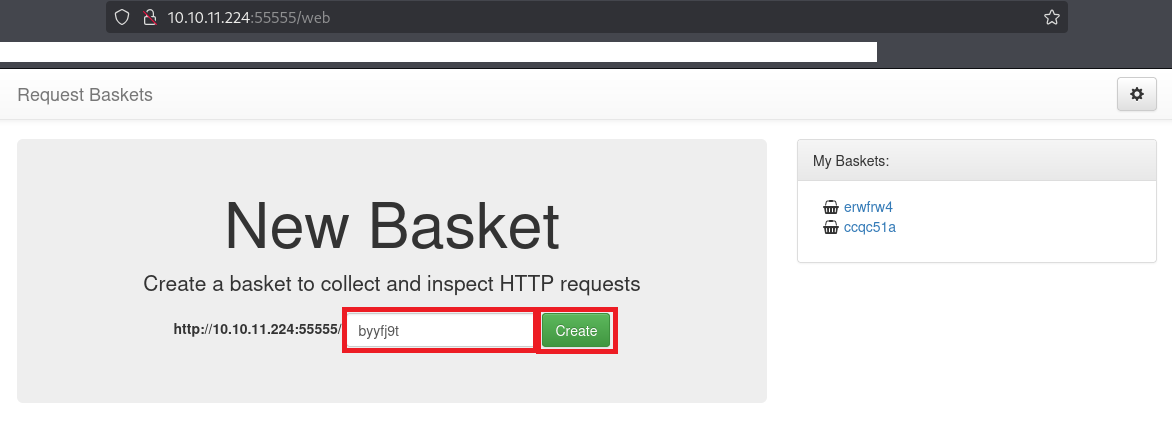Screen dimensions: 1172x437
Task: Bookmark this page with the star icon
Action: 1051,17
